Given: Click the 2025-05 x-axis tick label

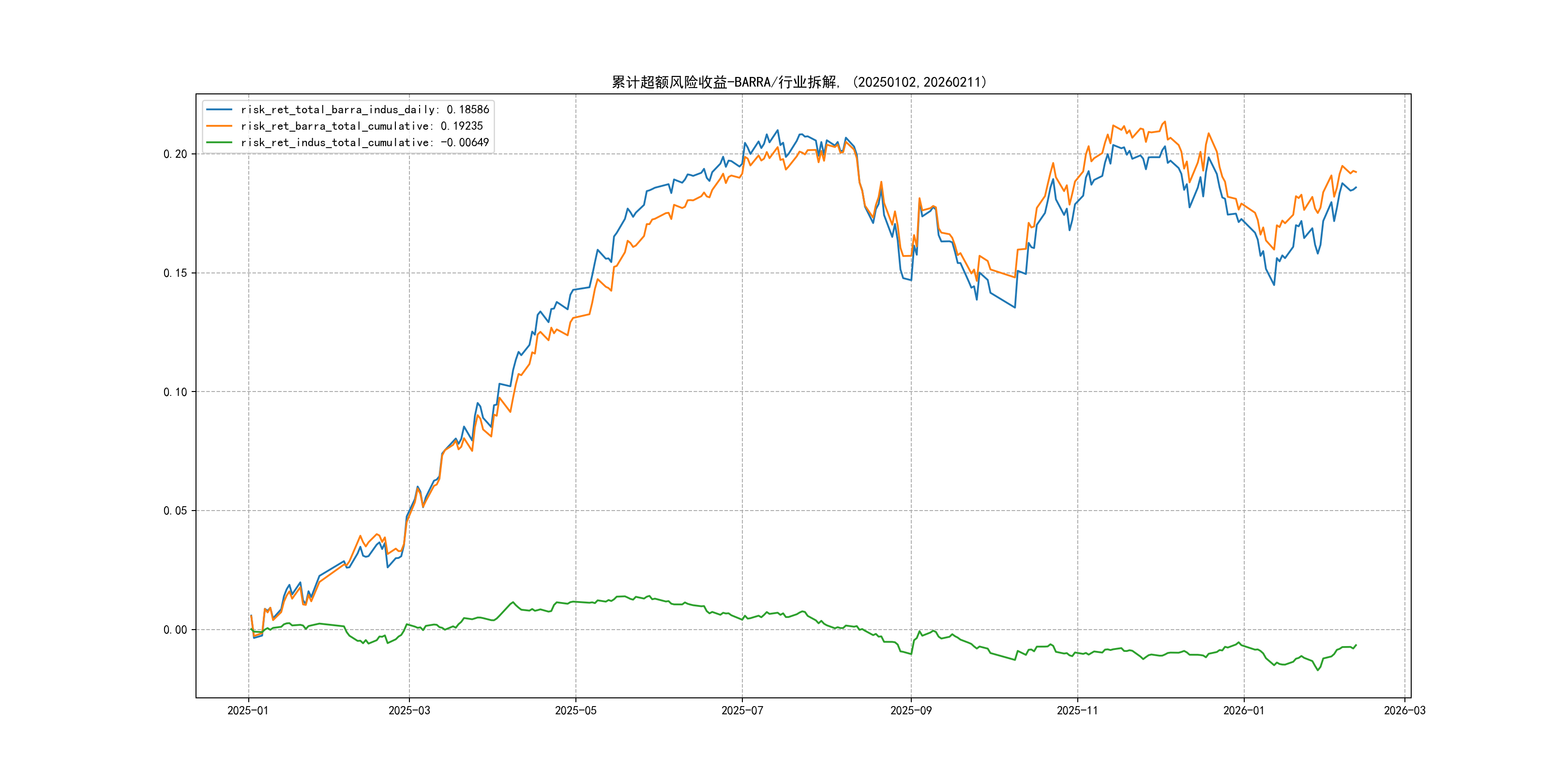Looking at the screenshot, I should [x=575, y=710].
